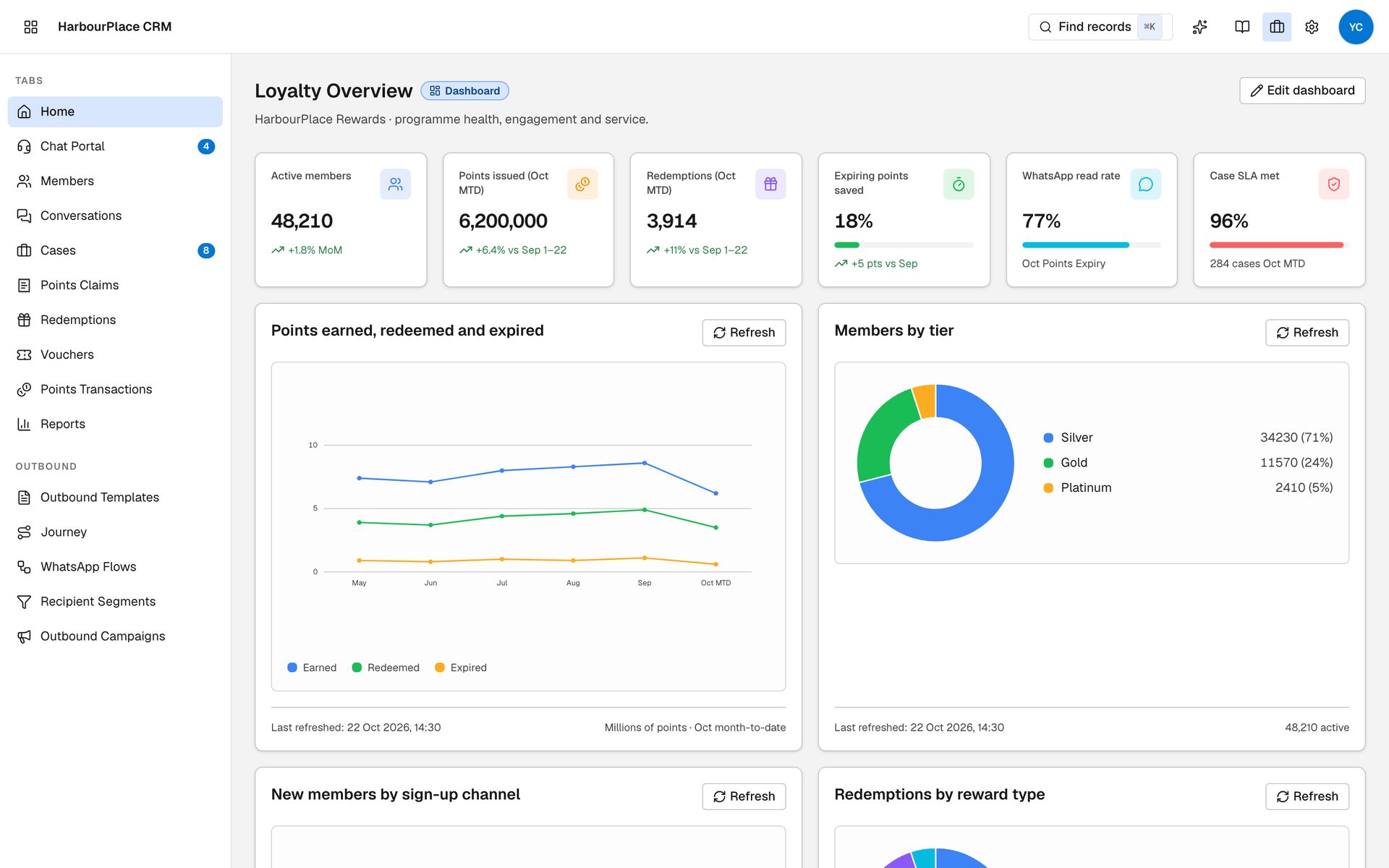
Task: Click the Case SLA met progress bar
Action: click(1279, 245)
